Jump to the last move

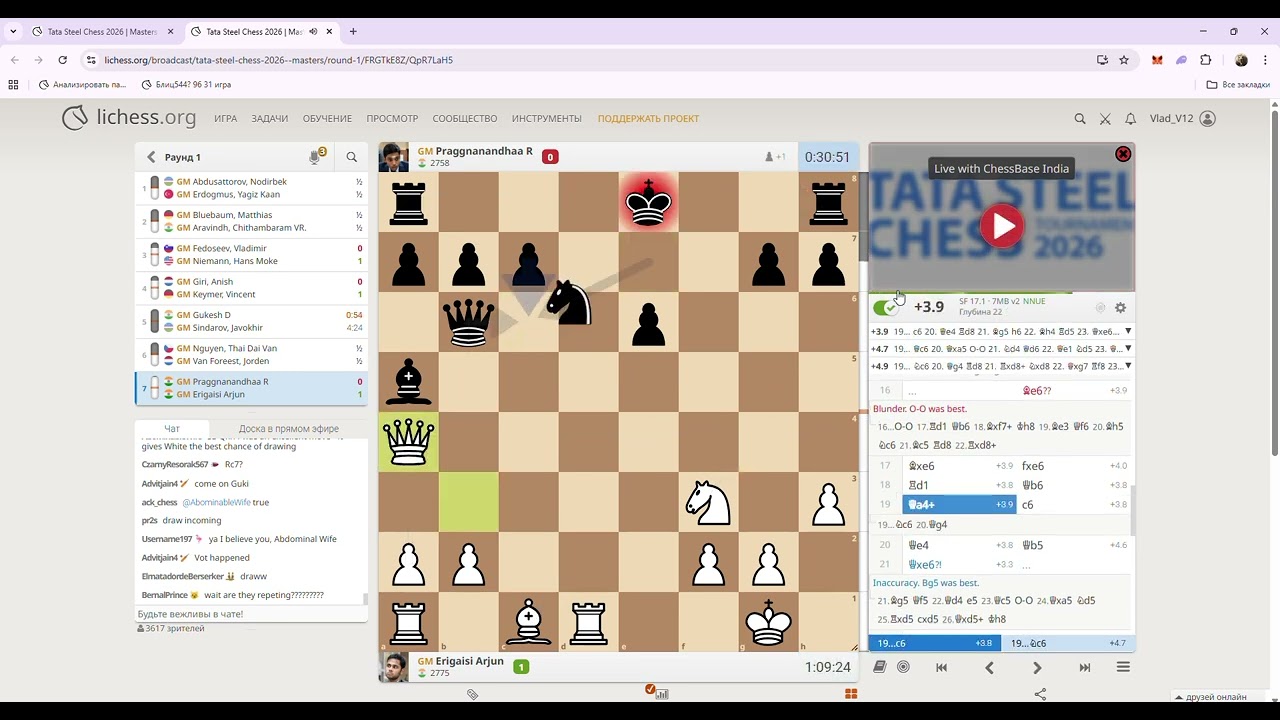1085,667
